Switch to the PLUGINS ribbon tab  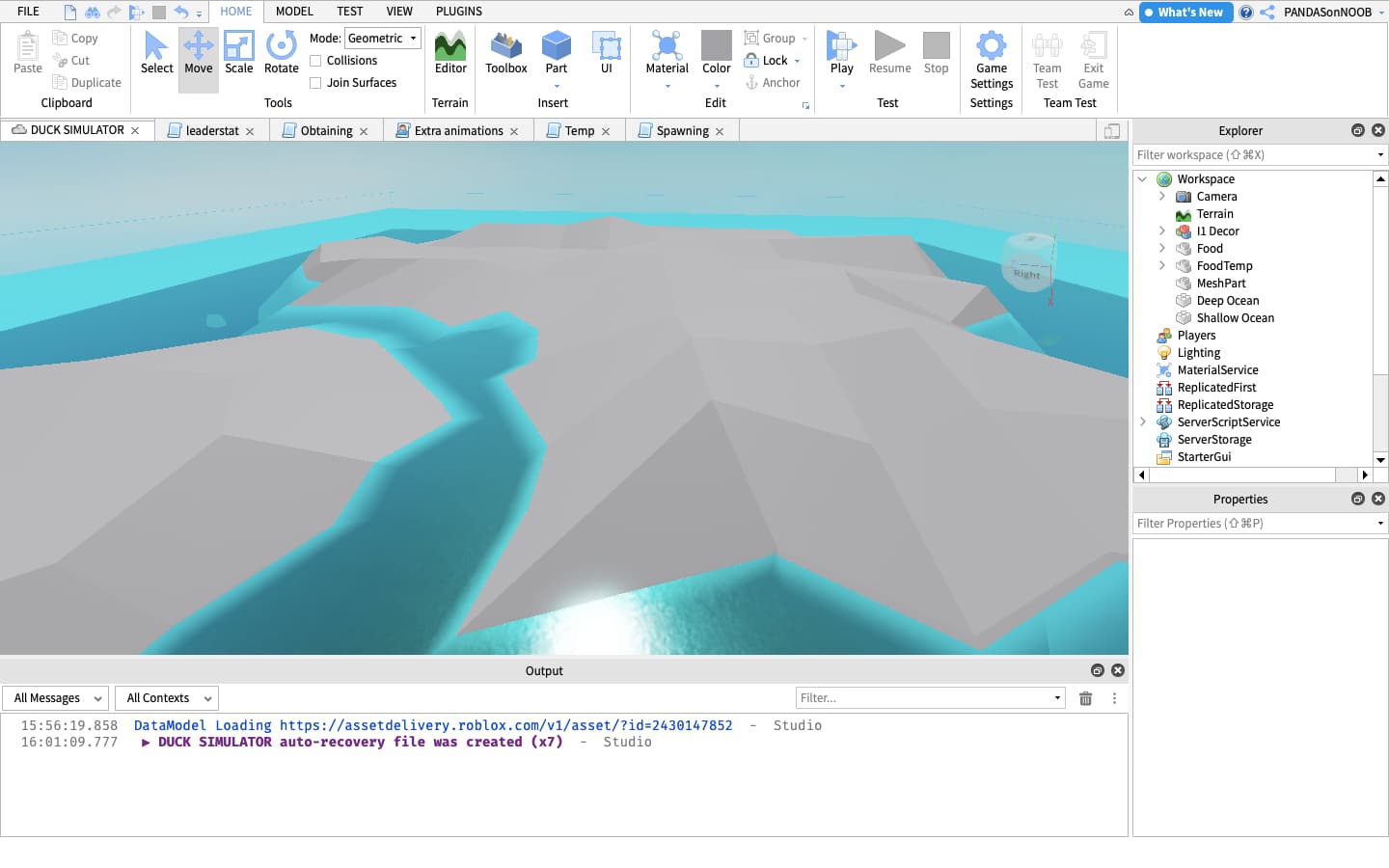point(459,12)
